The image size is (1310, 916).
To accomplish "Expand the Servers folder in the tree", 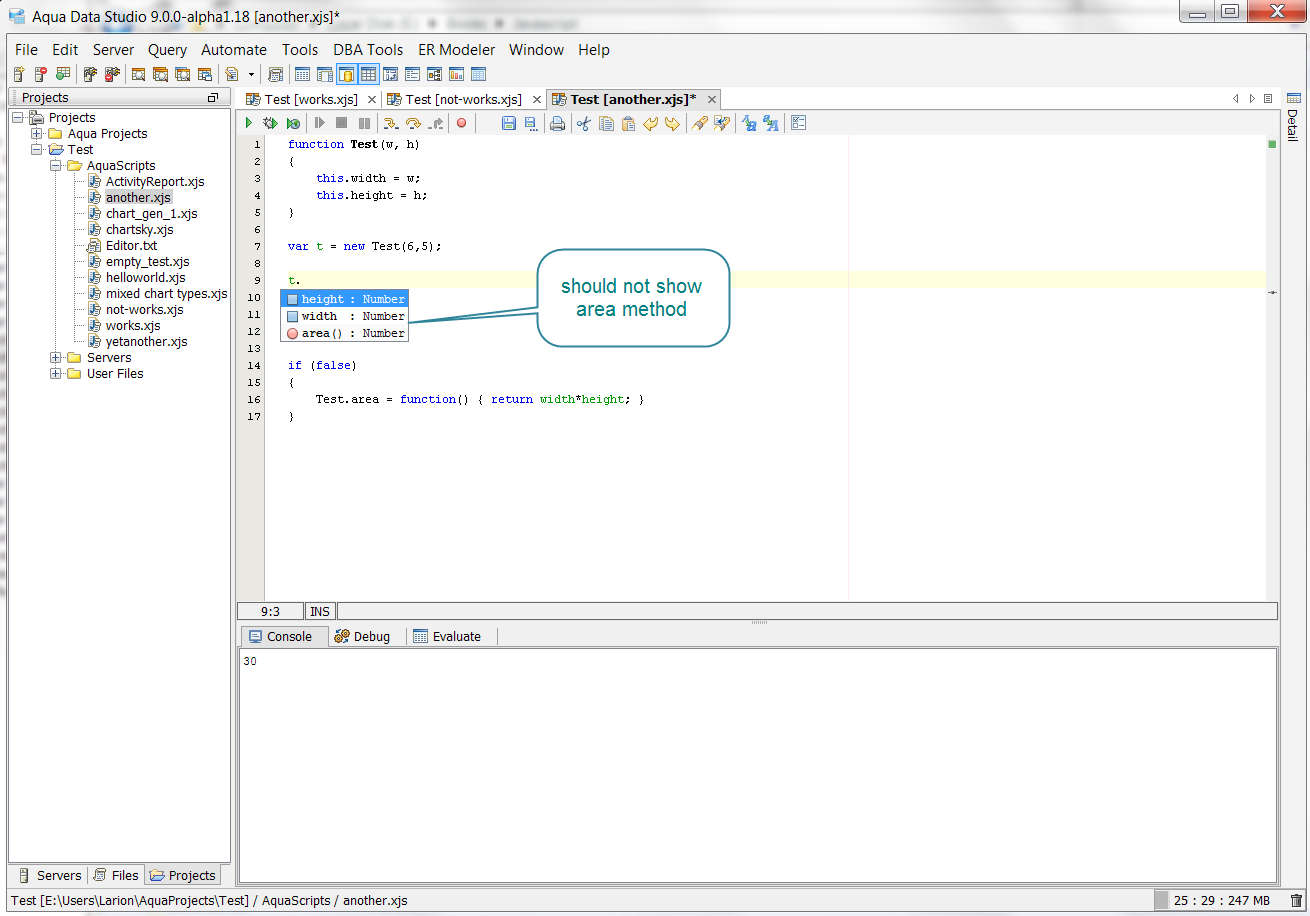I will click(56, 358).
